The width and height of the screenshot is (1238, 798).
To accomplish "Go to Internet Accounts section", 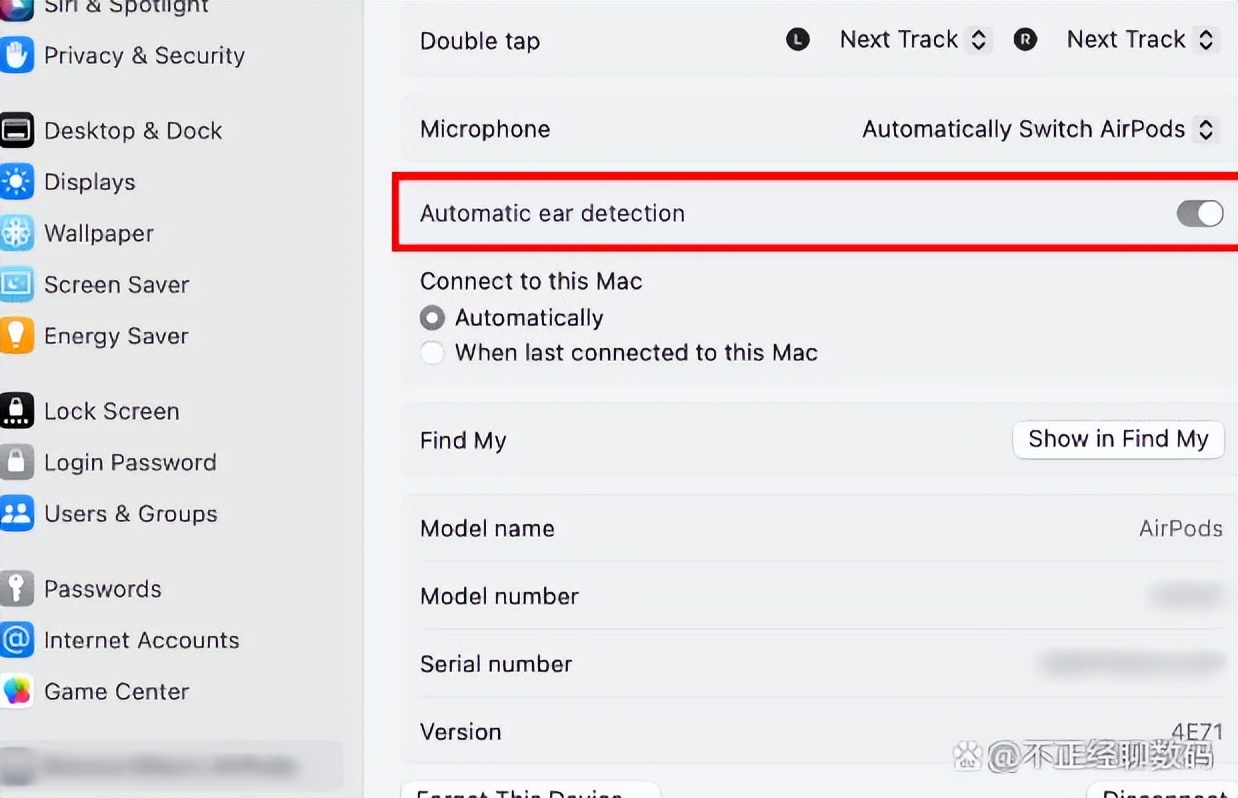I will point(141,640).
